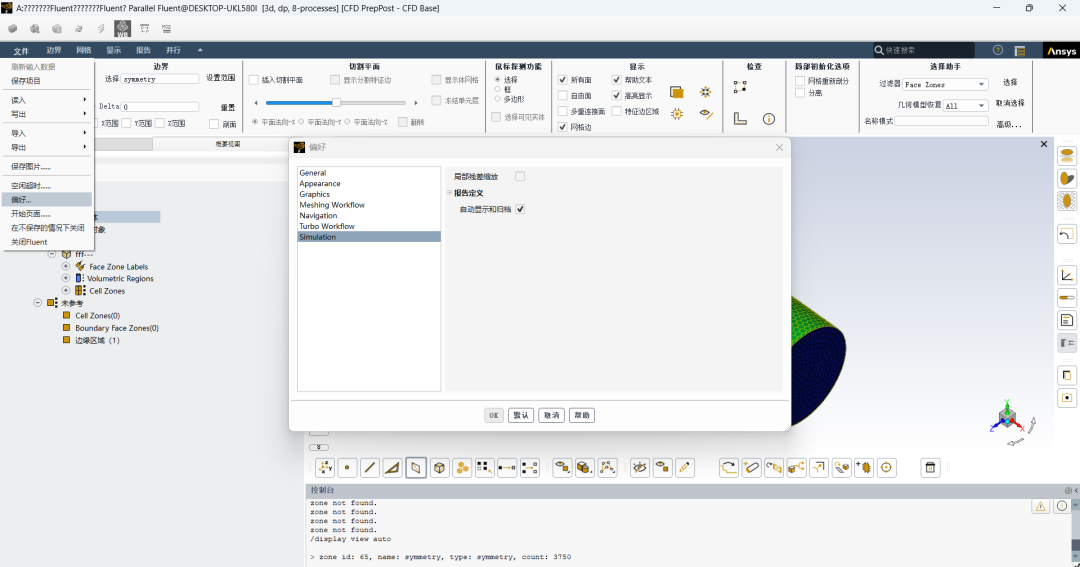Uncheck 自动显示和归档 checkbox
The height and width of the screenshot is (567, 1080).
tap(520, 209)
